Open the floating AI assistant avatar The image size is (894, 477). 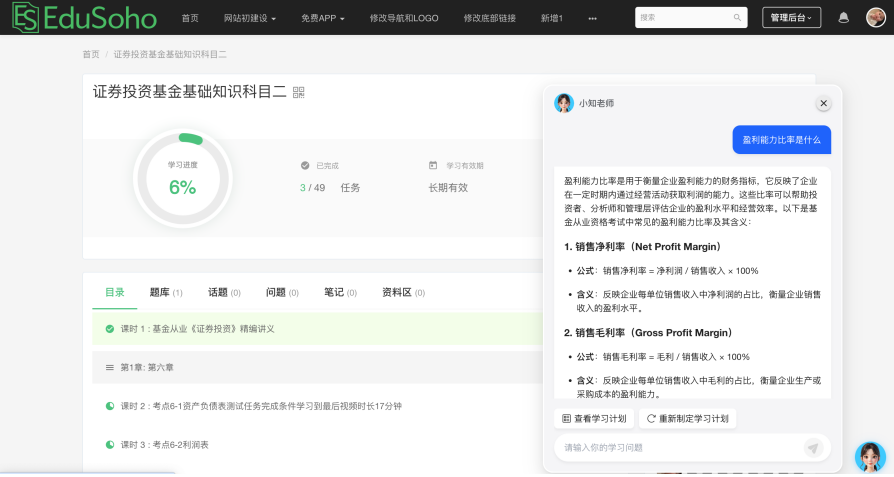click(870, 457)
